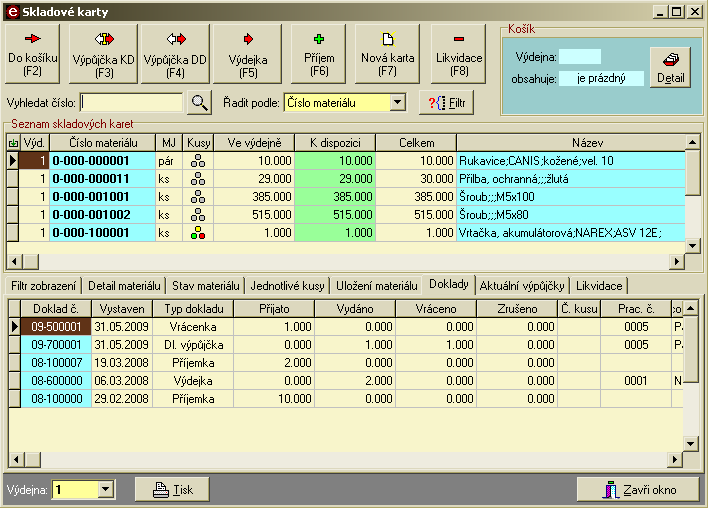Open Příjem (F6) receipt function
Image resolution: width=708 pixels, height=508 pixels.
[x=319, y=54]
